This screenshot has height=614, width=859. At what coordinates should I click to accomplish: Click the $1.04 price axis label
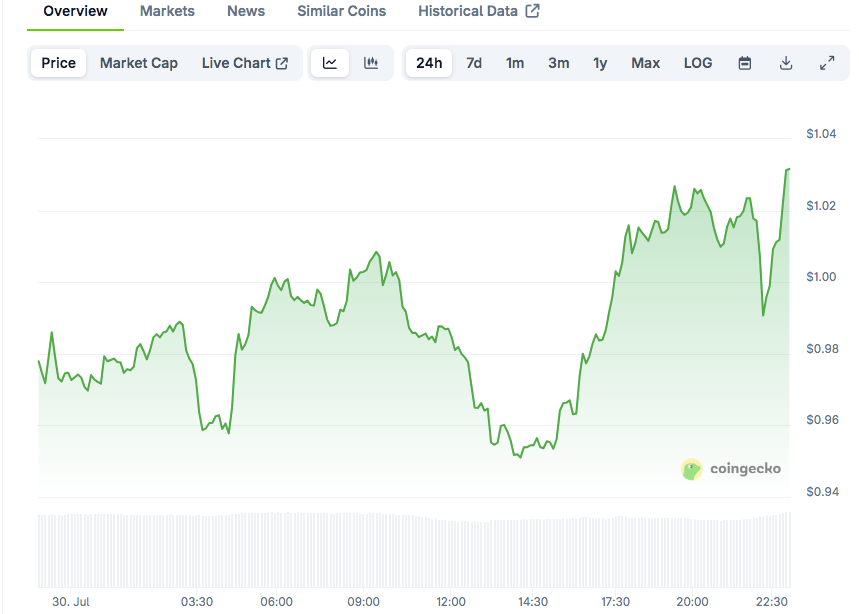(821, 134)
